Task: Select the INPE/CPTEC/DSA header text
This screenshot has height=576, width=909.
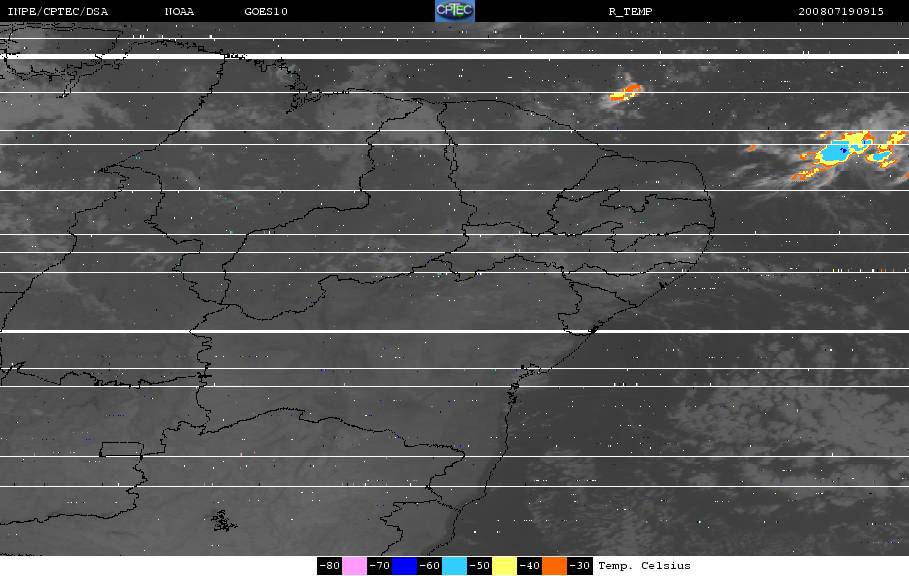Action: coord(57,12)
